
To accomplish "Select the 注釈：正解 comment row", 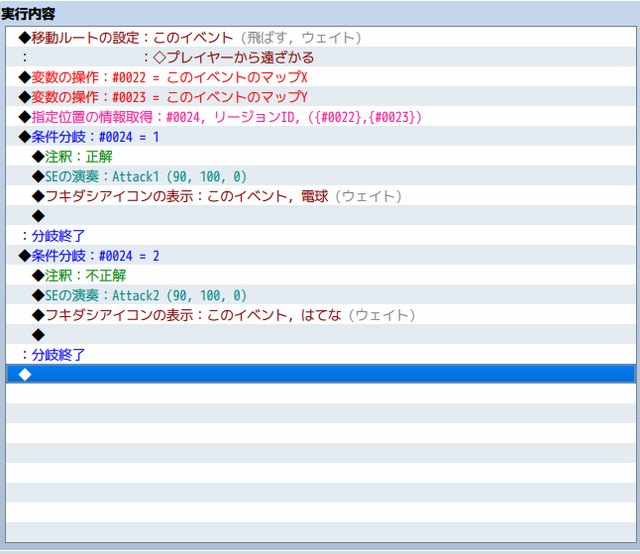I will tap(321, 156).
